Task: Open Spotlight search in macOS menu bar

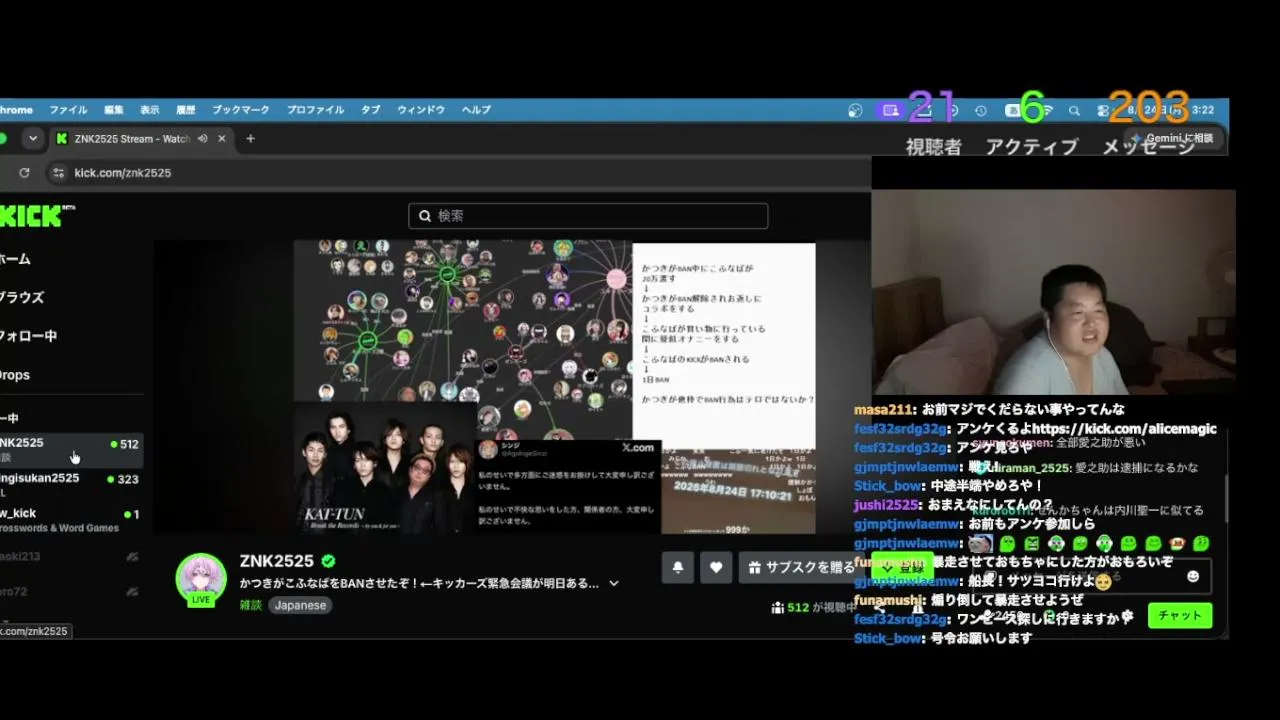Action: [1074, 111]
